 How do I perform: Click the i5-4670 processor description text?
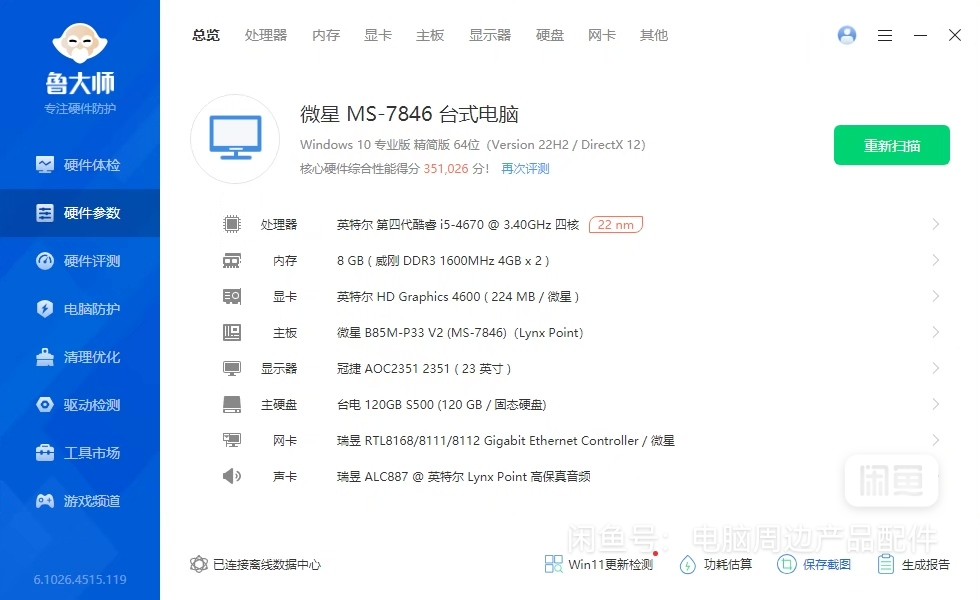(x=458, y=224)
